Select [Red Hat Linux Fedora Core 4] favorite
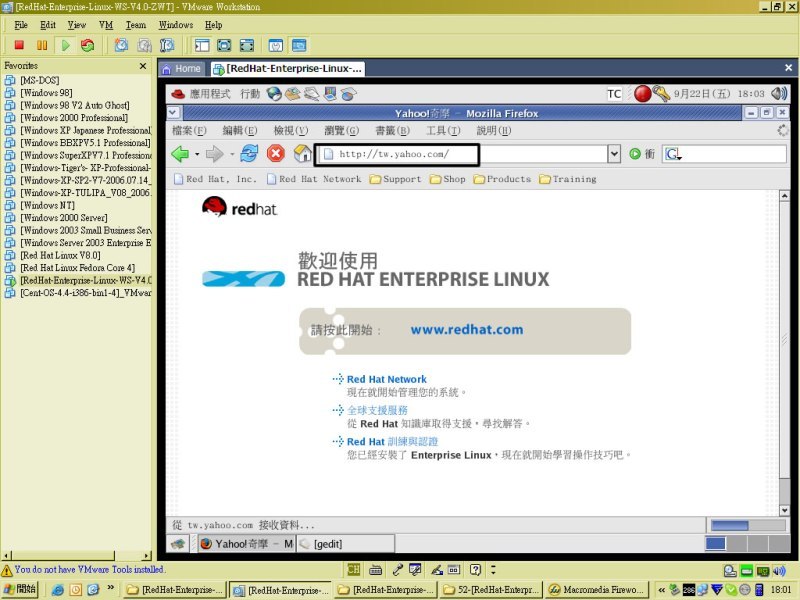800x600 pixels. (77, 268)
